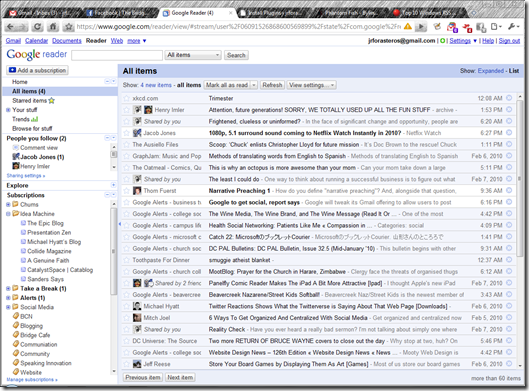Screen dimensions: 529x391
Task: Click the security warning triangle in address bar
Action: click(408, 26)
